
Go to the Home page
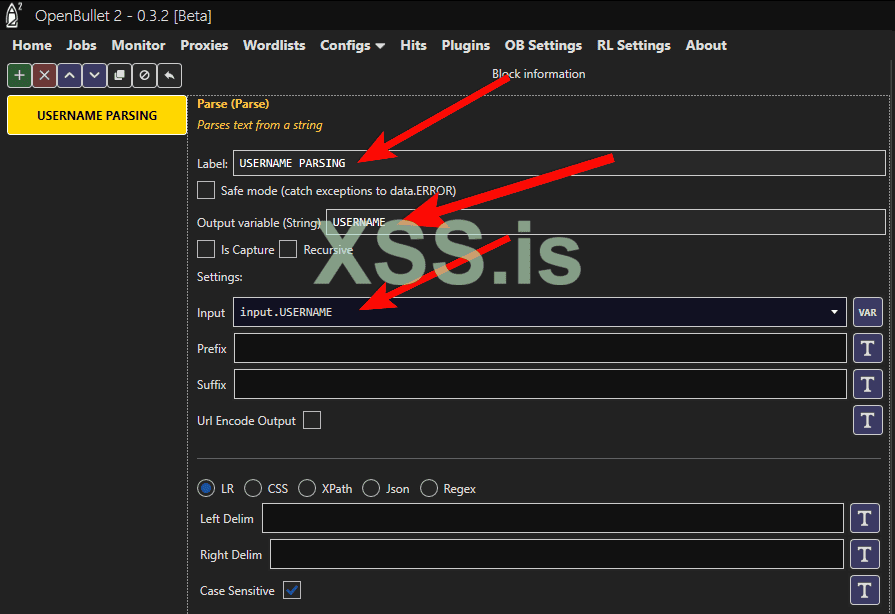(32, 46)
